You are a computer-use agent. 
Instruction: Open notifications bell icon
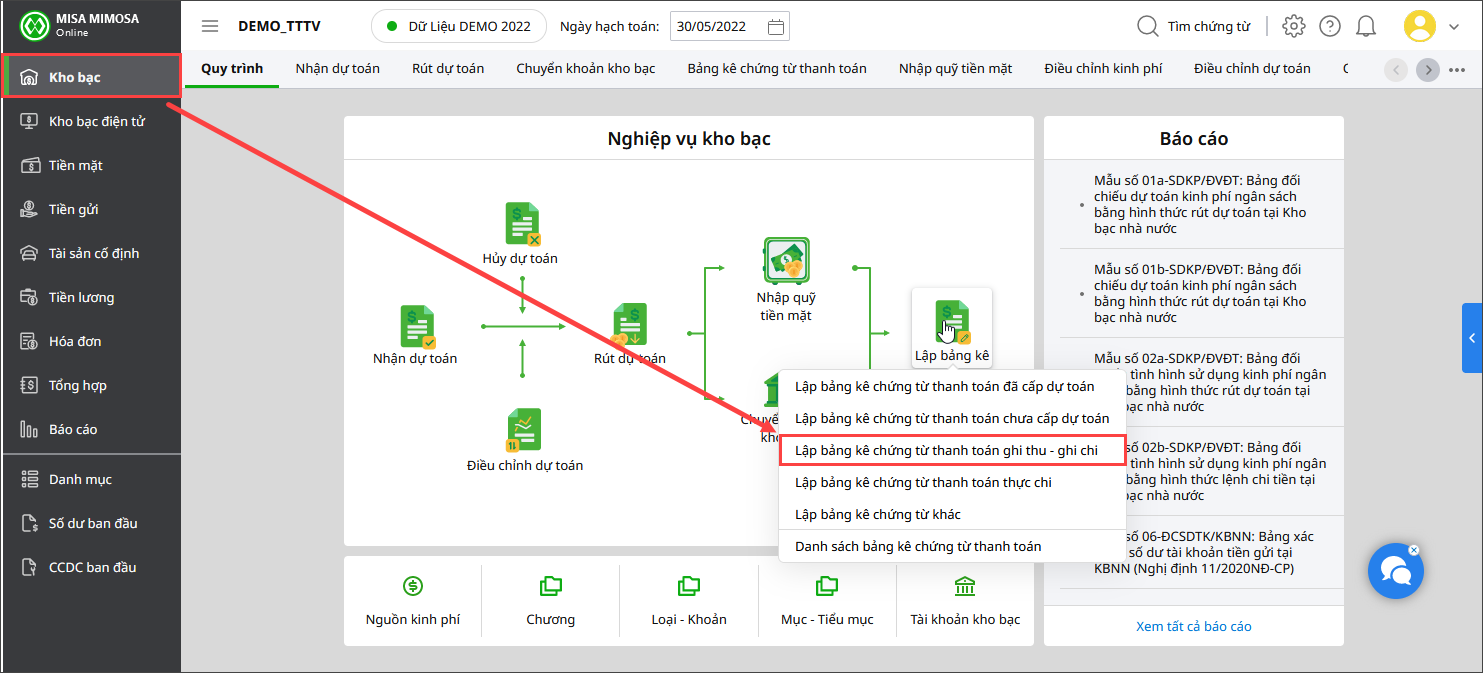tap(1366, 26)
